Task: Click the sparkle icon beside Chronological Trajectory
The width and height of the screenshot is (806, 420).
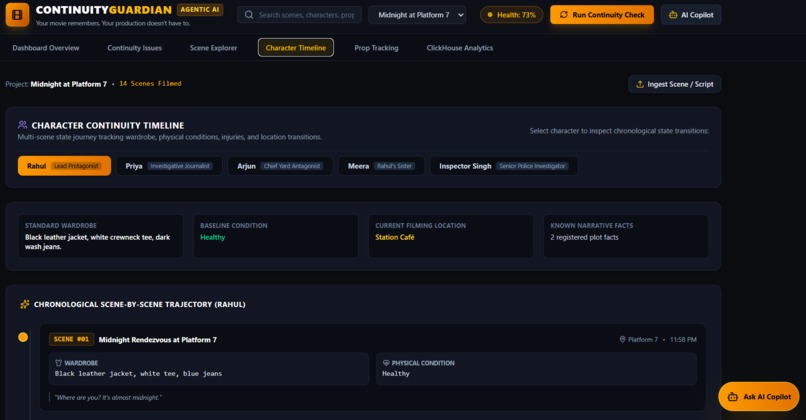Action: click(x=24, y=304)
